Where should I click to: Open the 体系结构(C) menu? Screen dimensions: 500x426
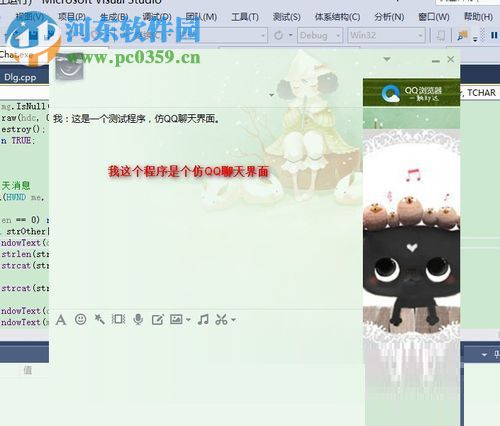337,17
